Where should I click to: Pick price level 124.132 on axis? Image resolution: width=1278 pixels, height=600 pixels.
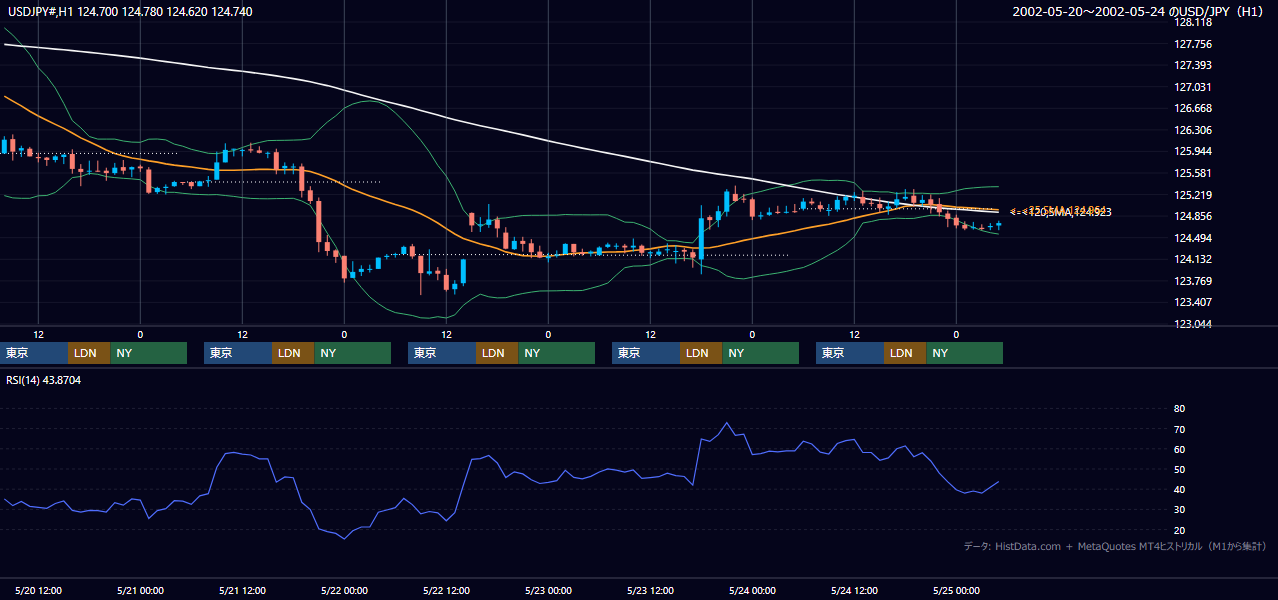[1193, 259]
